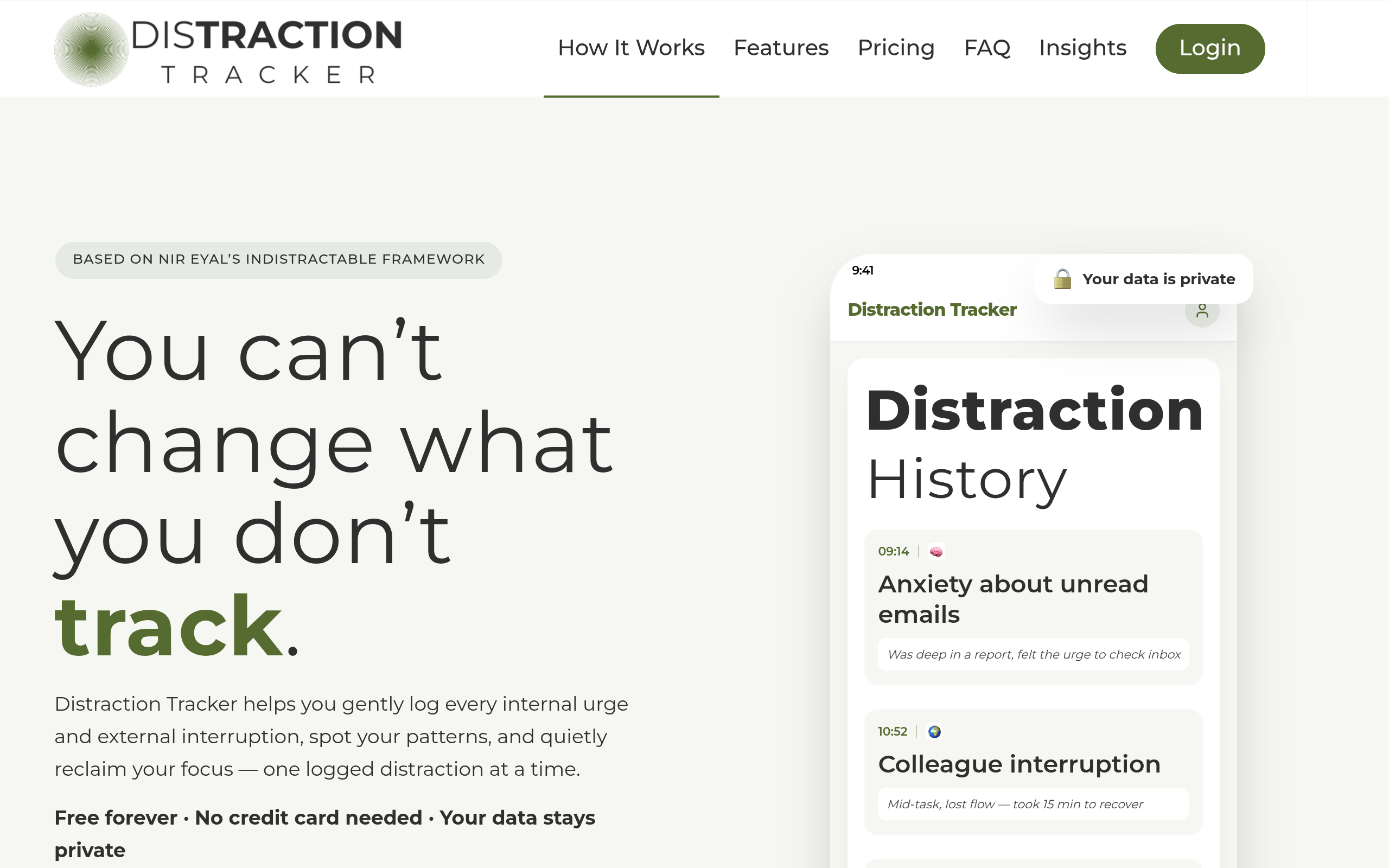Select the 'Colleague interruption' entry title
The width and height of the screenshot is (1389, 868).
1019,764
